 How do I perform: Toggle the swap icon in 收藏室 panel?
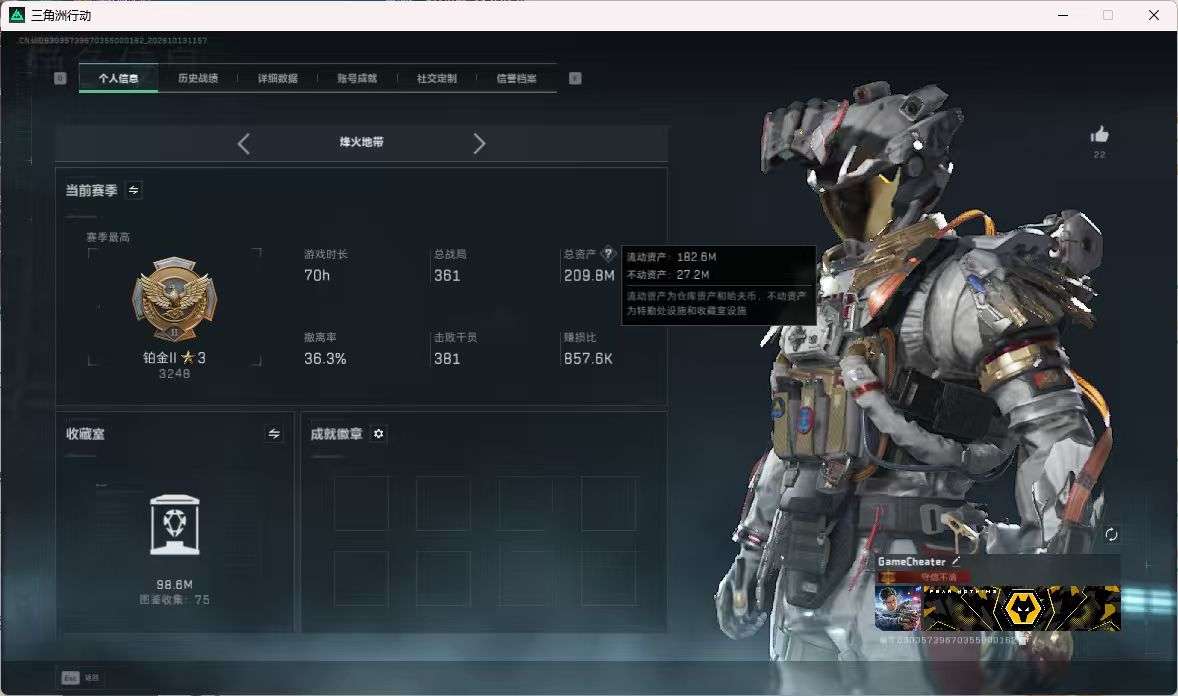point(274,434)
